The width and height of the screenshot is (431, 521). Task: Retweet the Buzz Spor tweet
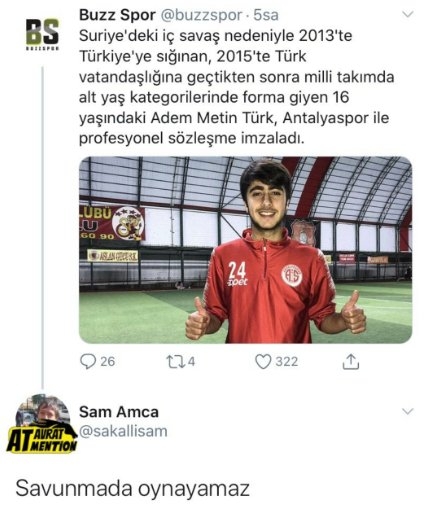point(174,362)
